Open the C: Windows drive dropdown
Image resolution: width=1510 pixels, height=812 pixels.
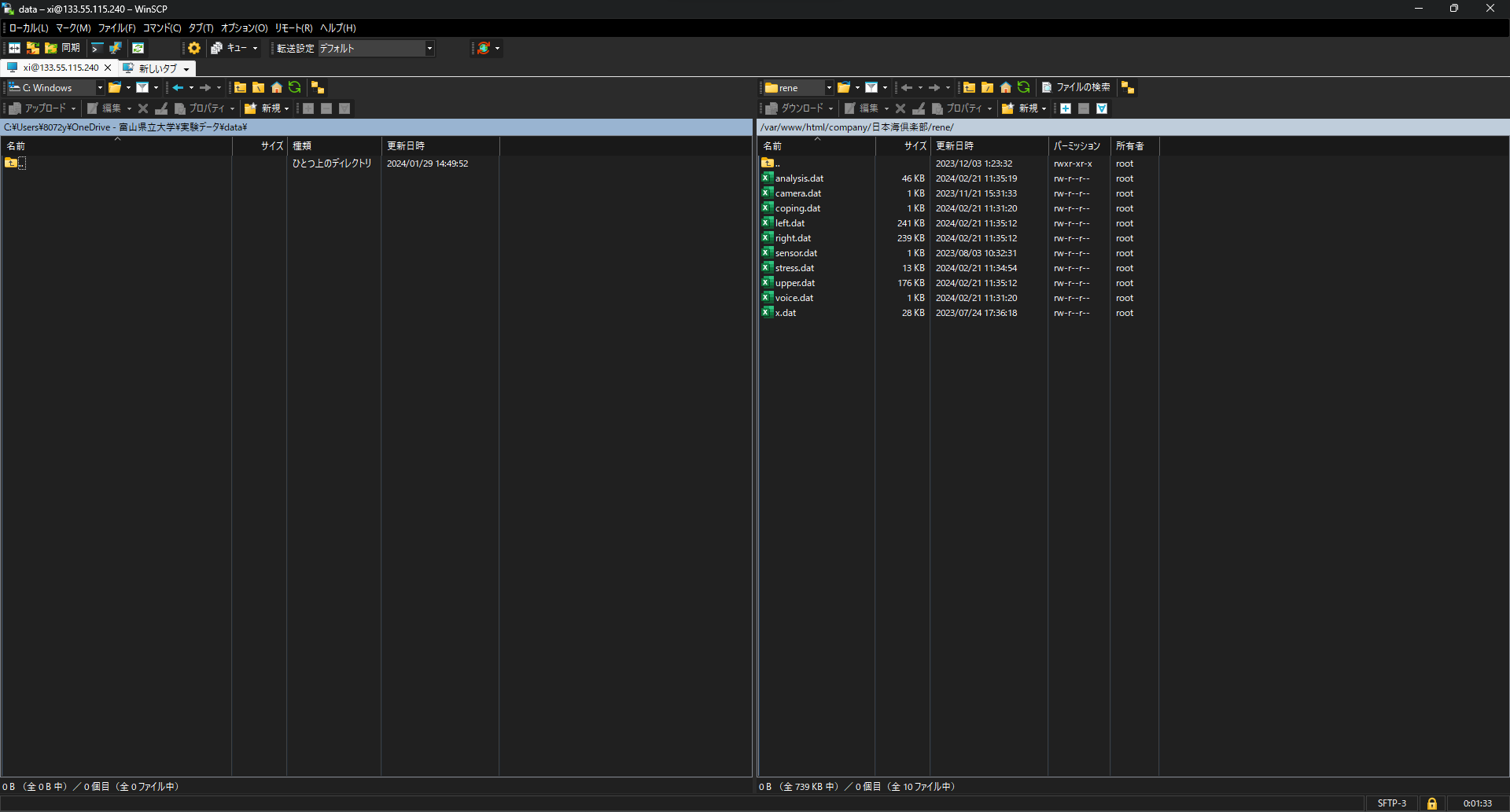100,87
